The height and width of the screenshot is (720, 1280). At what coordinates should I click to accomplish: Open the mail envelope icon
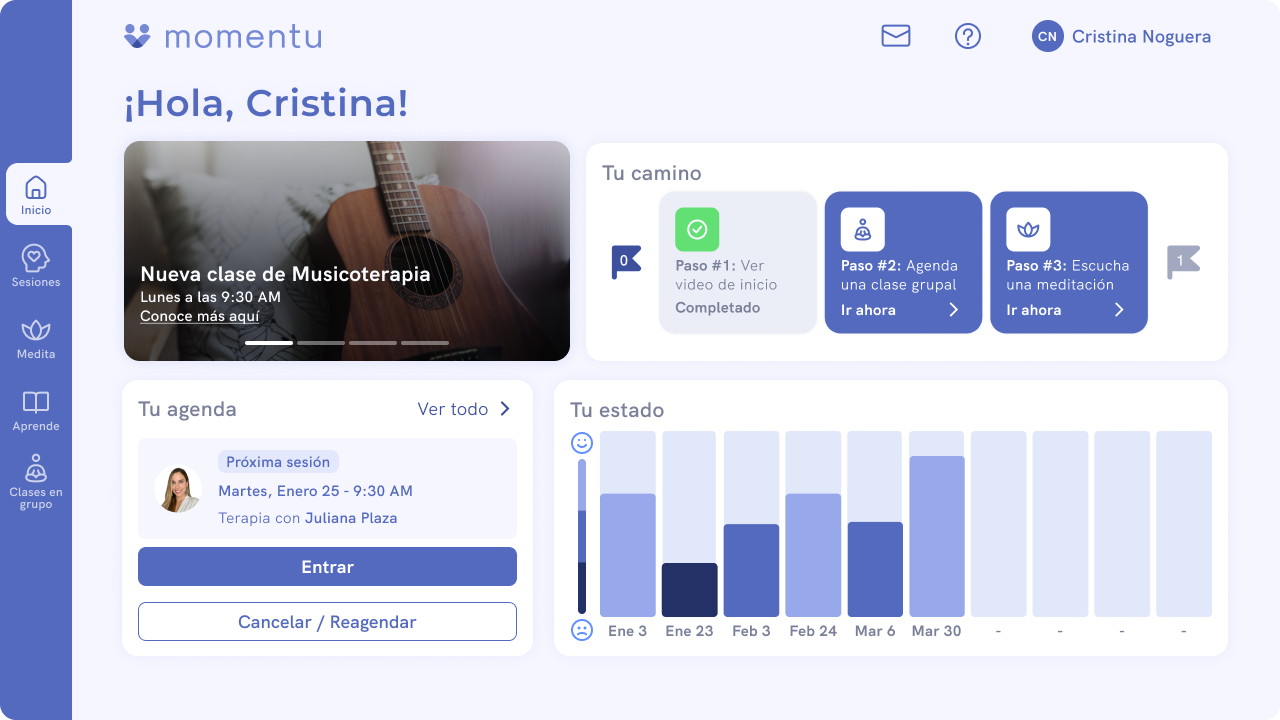(x=895, y=36)
